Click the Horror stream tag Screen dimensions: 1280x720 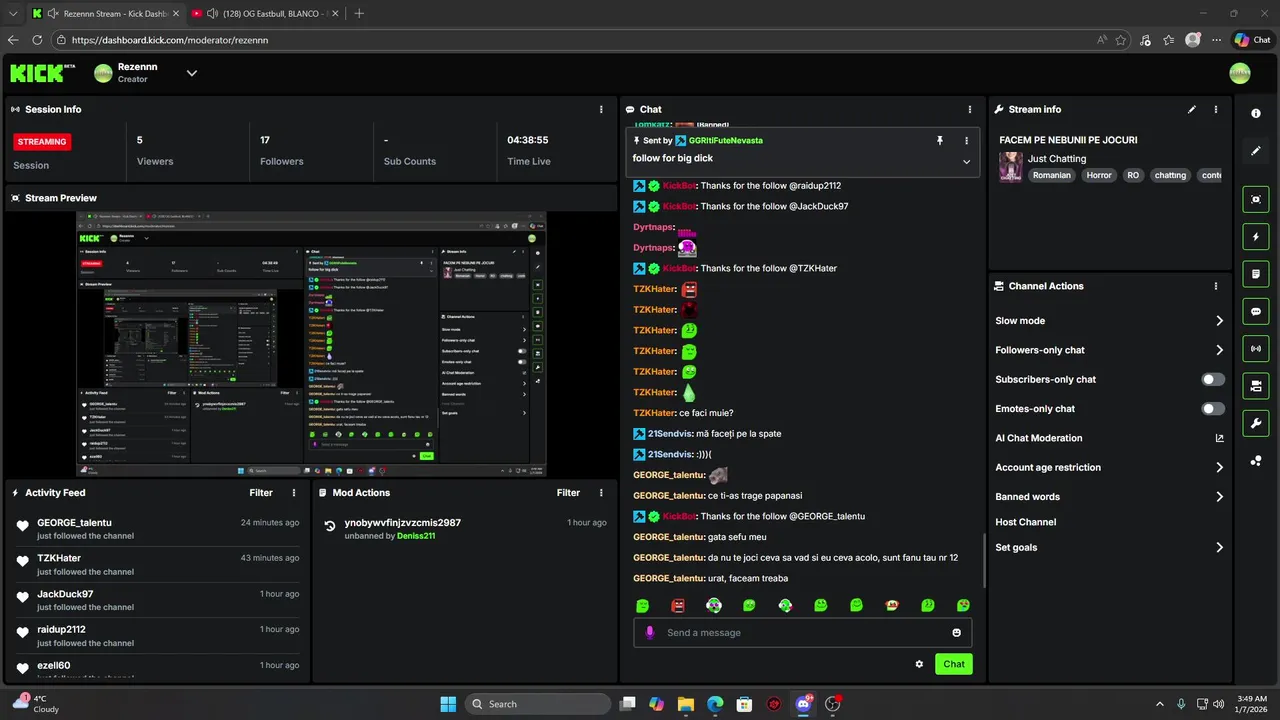(1099, 175)
